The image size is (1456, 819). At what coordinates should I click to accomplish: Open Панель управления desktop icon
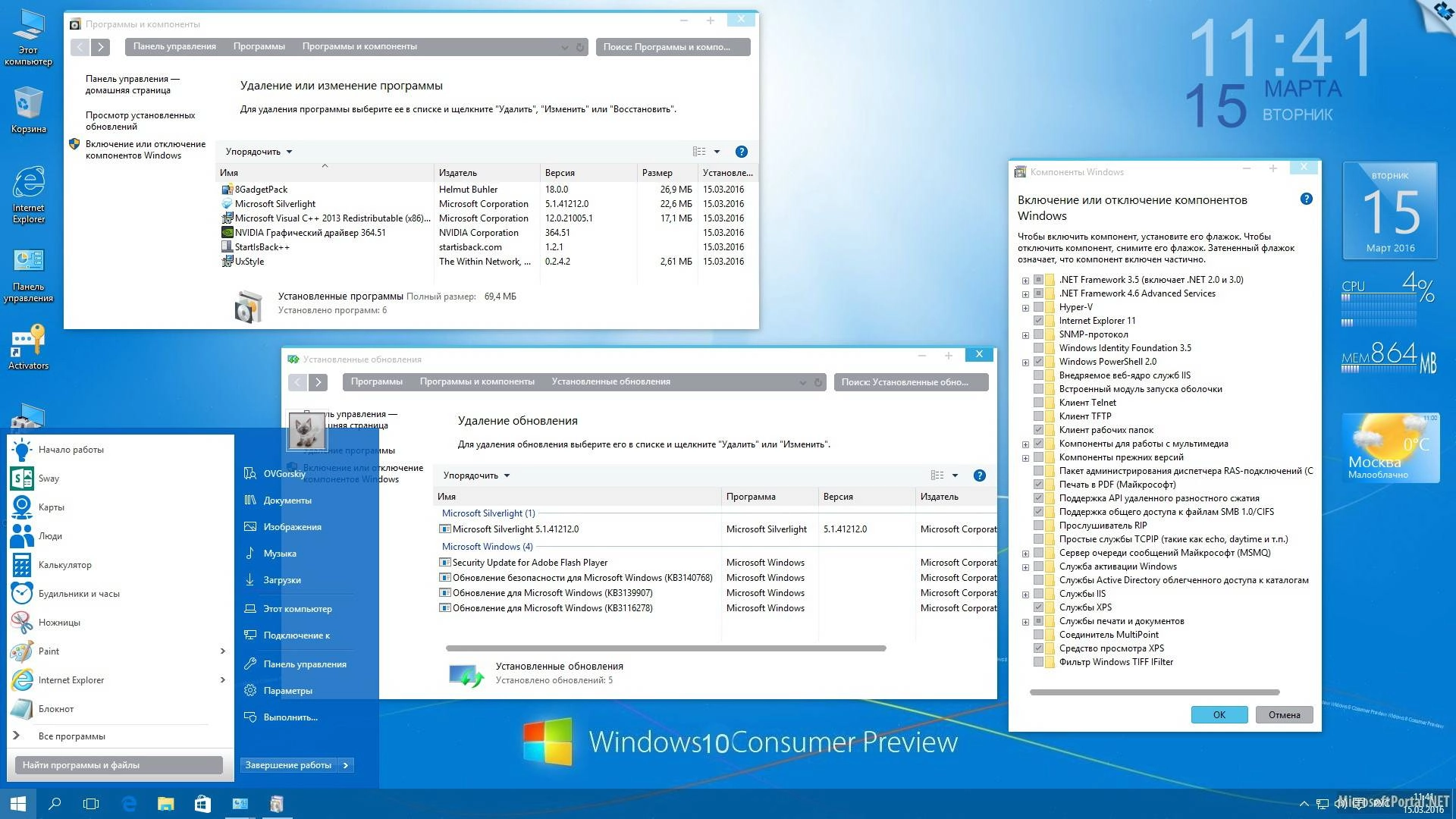tap(28, 275)
